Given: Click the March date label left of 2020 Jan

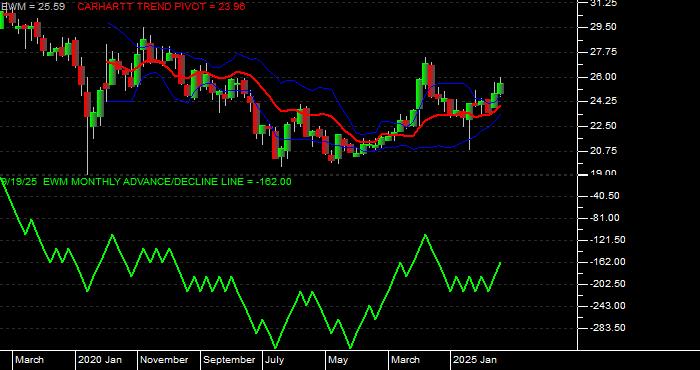Looking at the screenshot, I should coord(29,360).
